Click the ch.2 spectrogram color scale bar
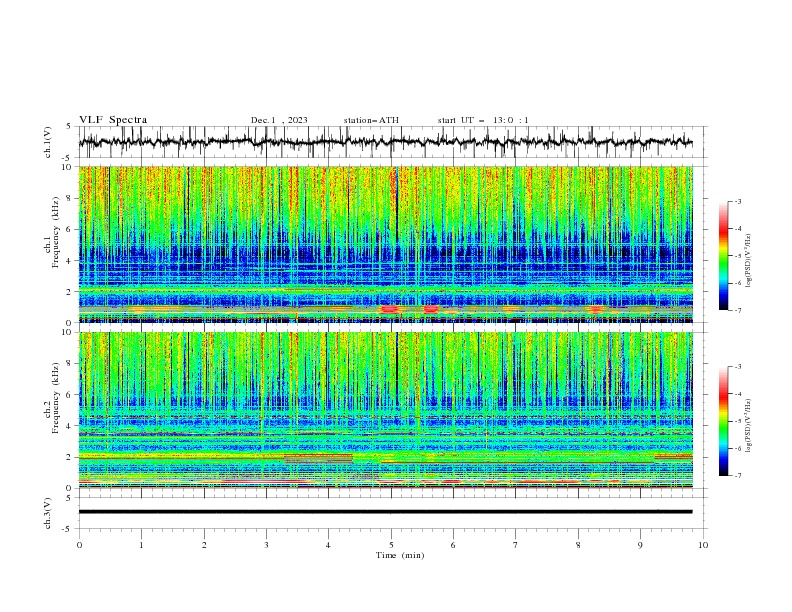 coord(723,421)
